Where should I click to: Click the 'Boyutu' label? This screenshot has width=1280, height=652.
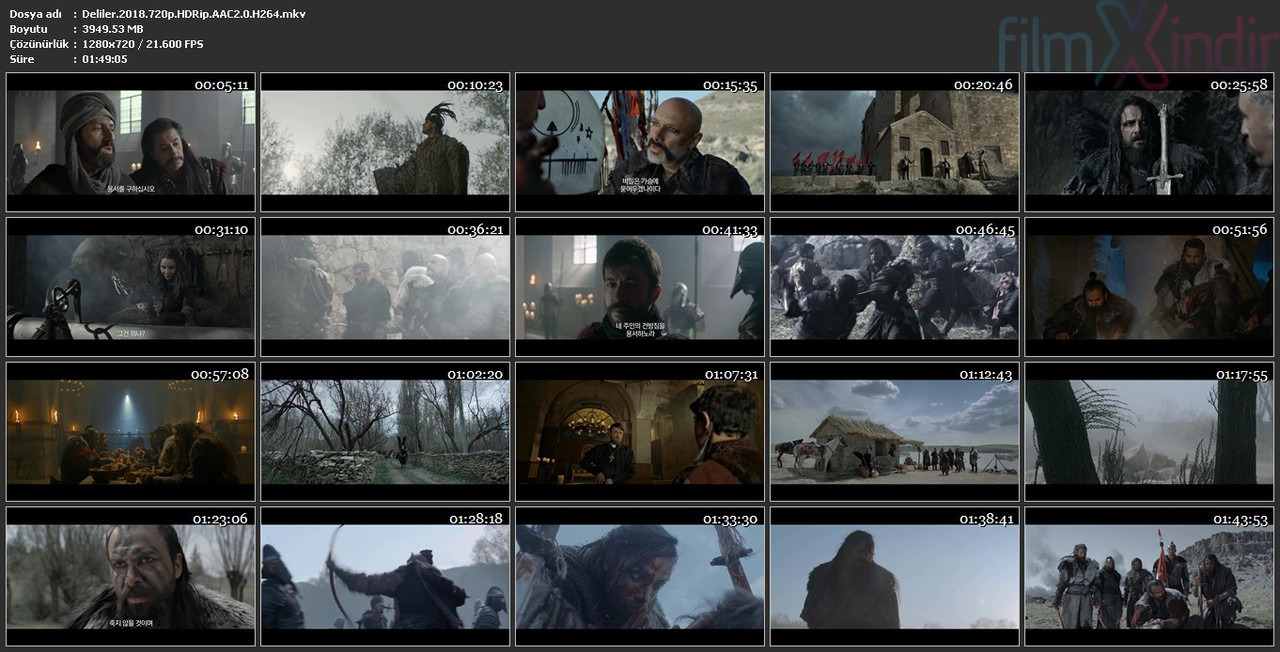click(x=28, y=29)
